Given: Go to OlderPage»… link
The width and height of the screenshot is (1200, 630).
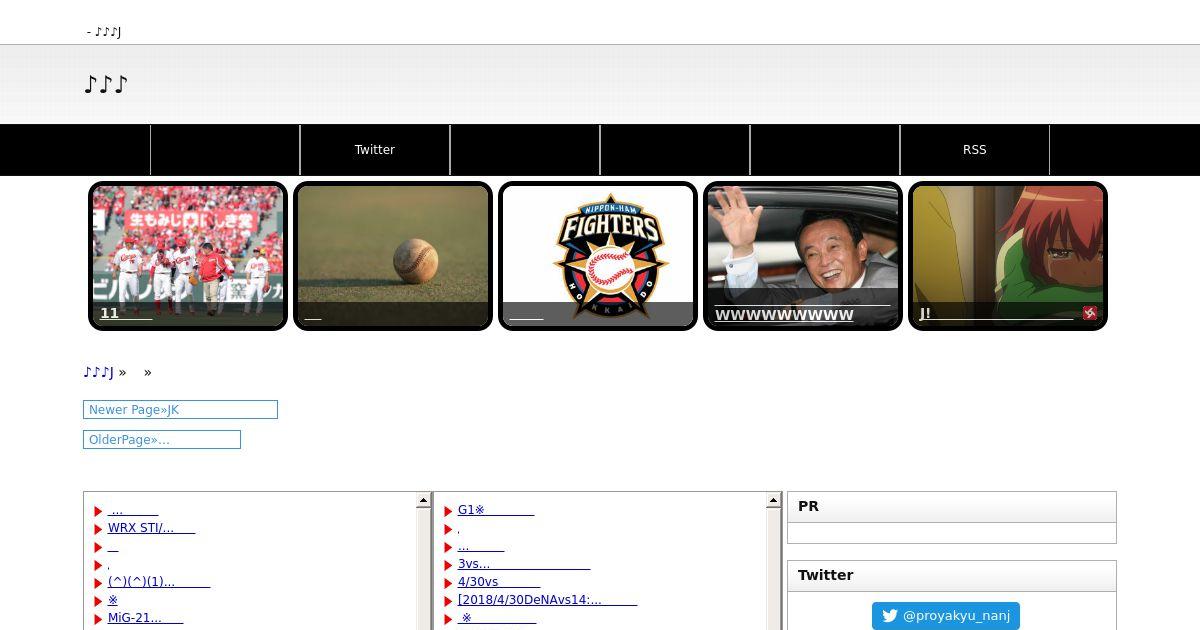Looking at the screenshot, I should [162, 440].
